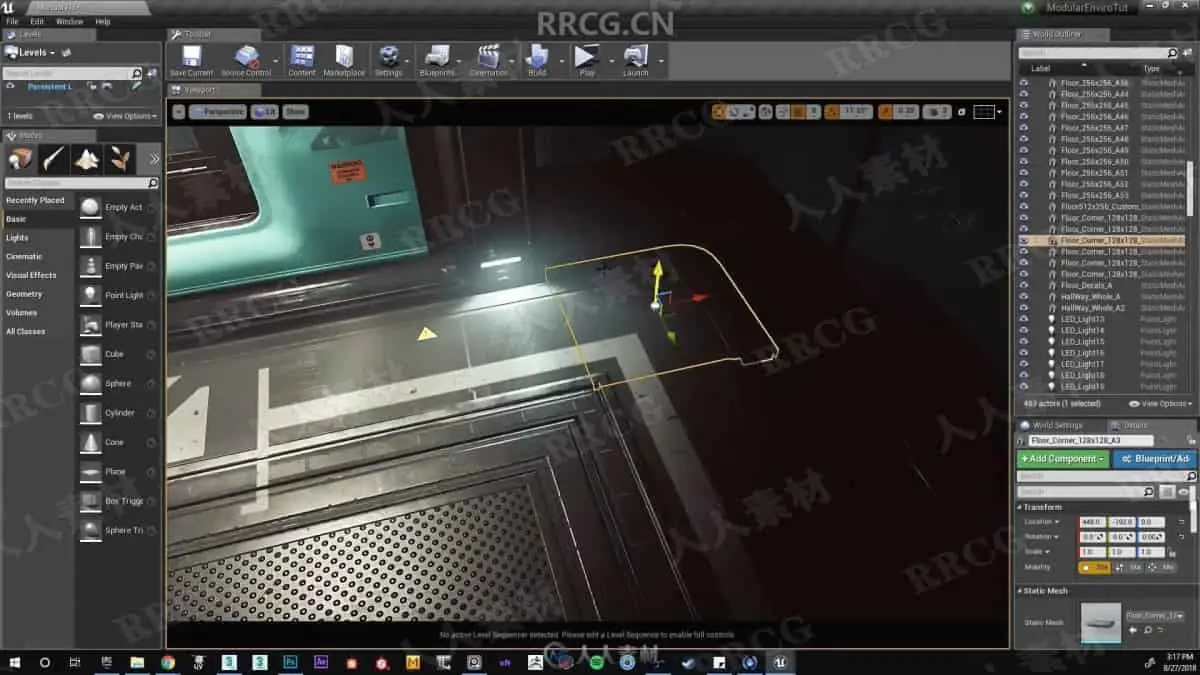Open World Outliner View Options dropdown
Screen dimensions: 1200x675
click(x=1161, y=404)
